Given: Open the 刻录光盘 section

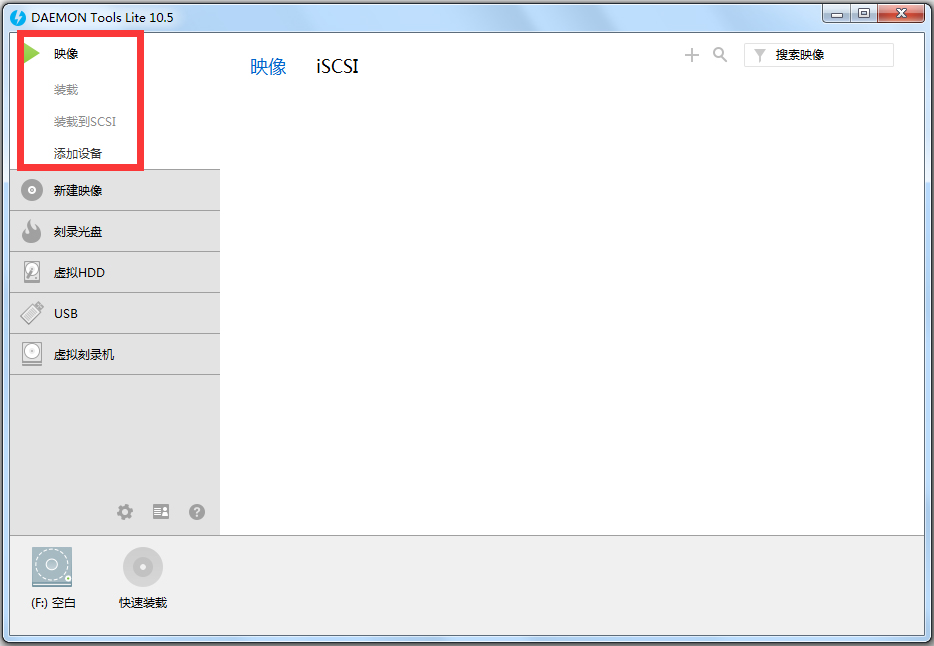Looking at the screenshot, I should pos(115,232).
